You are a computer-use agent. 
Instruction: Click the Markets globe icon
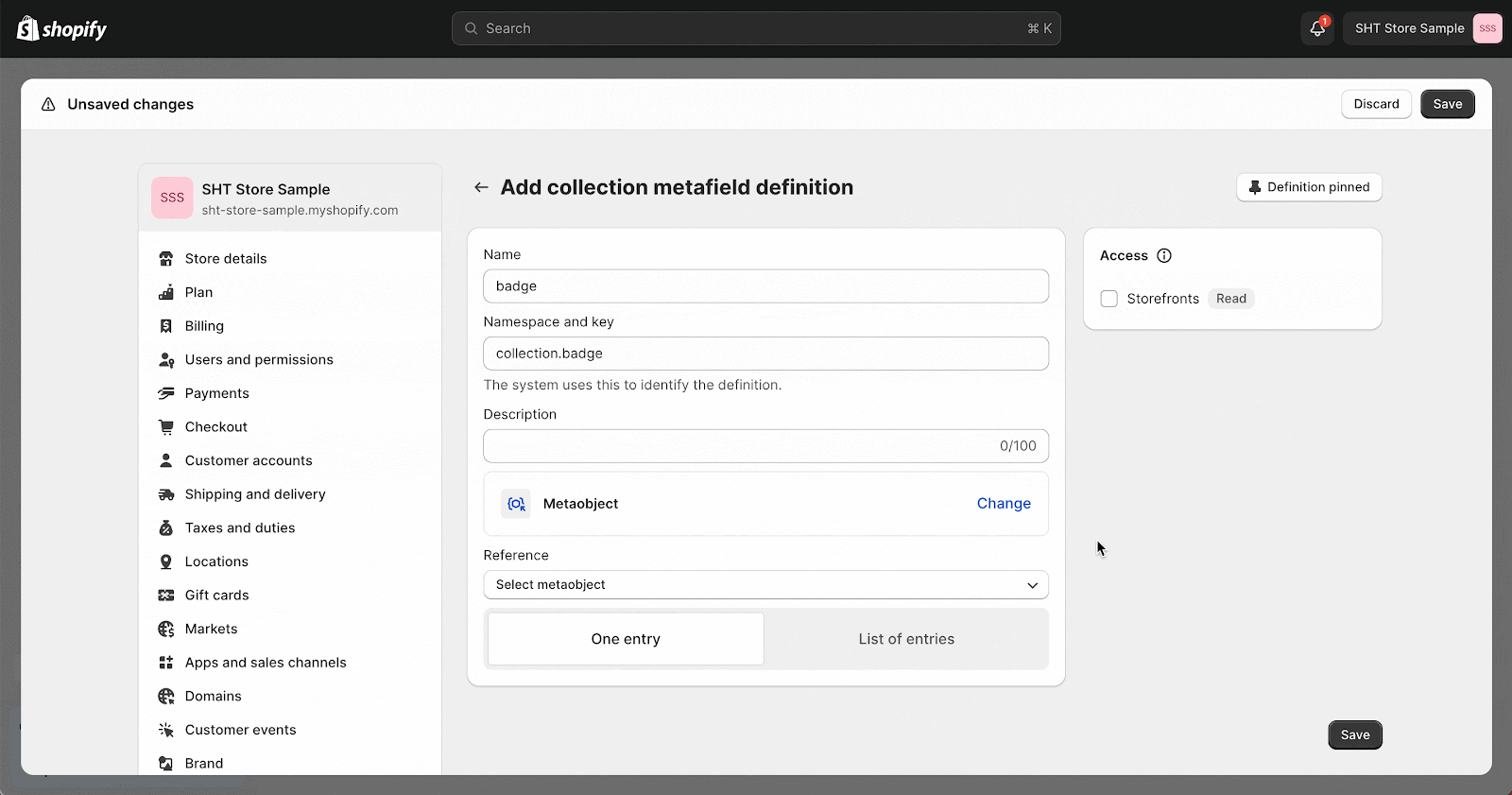166,629
